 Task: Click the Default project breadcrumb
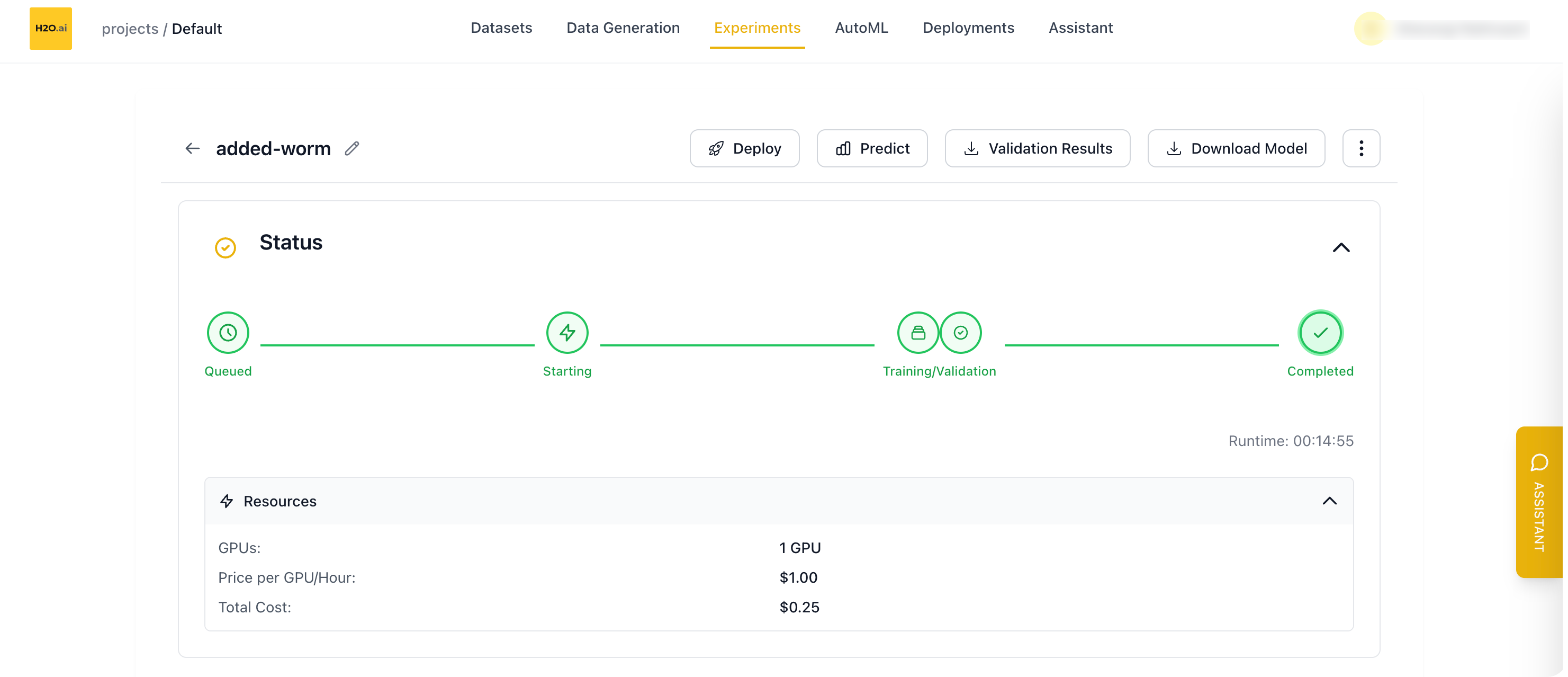click(196, 29)
